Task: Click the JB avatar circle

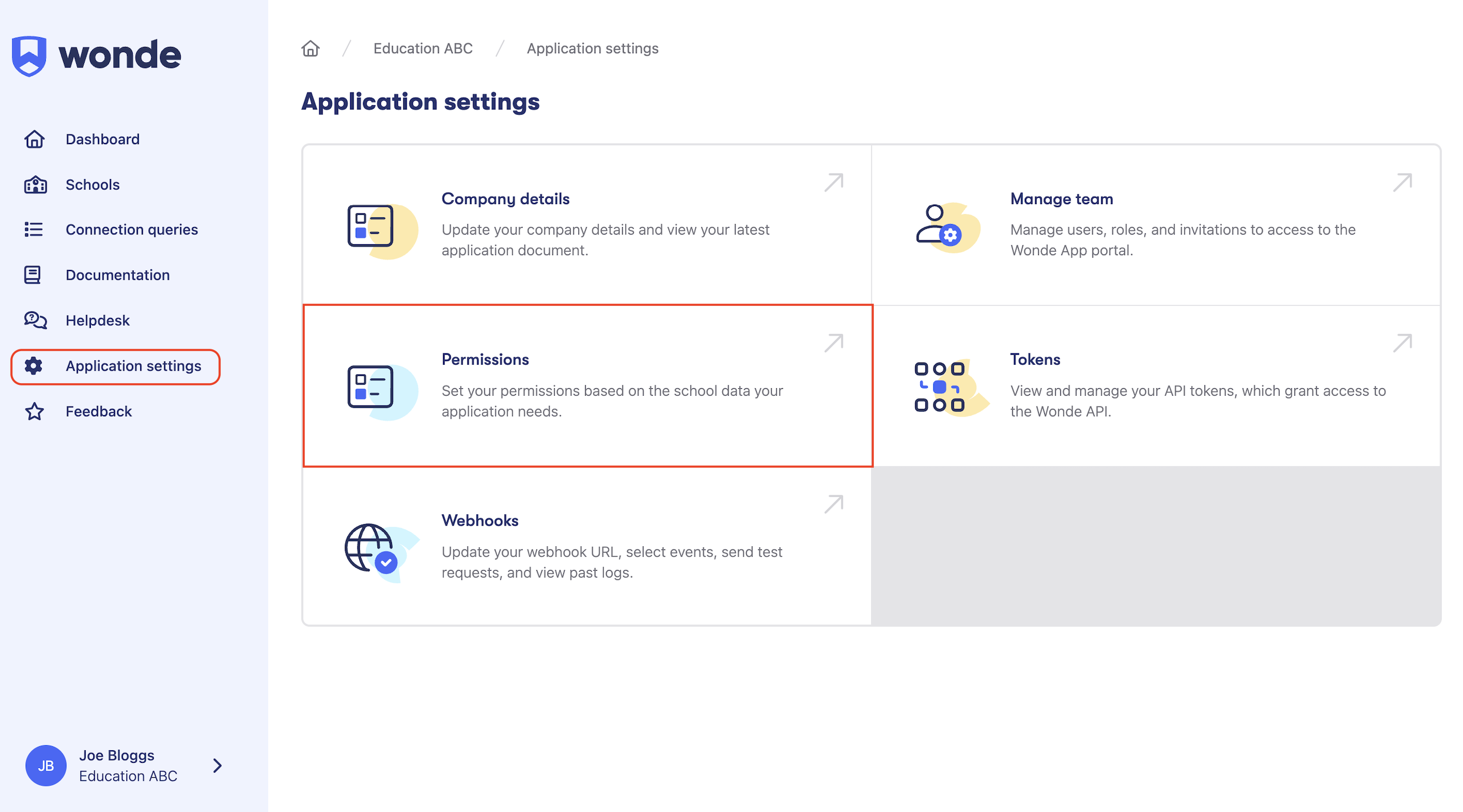Action: tap(45, 765)
